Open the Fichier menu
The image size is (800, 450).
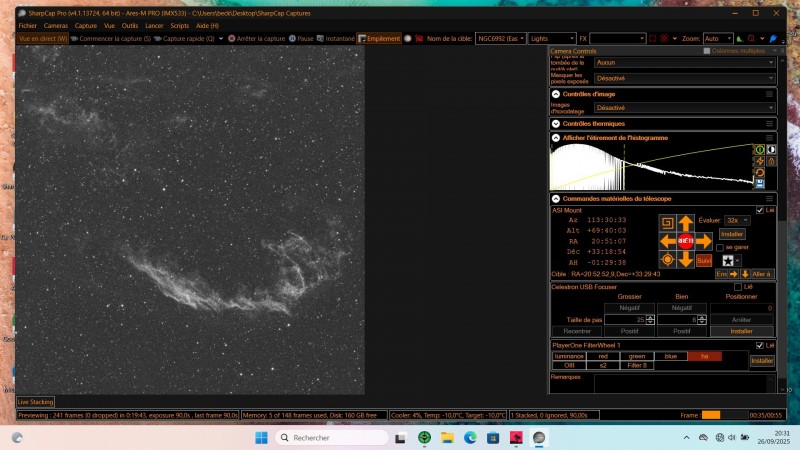click(x=28, y=26)
